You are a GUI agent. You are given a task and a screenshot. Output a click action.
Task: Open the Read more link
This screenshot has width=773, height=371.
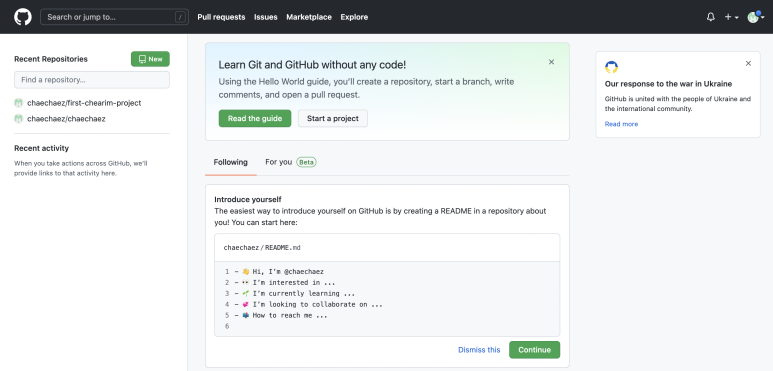pos(621,124)
